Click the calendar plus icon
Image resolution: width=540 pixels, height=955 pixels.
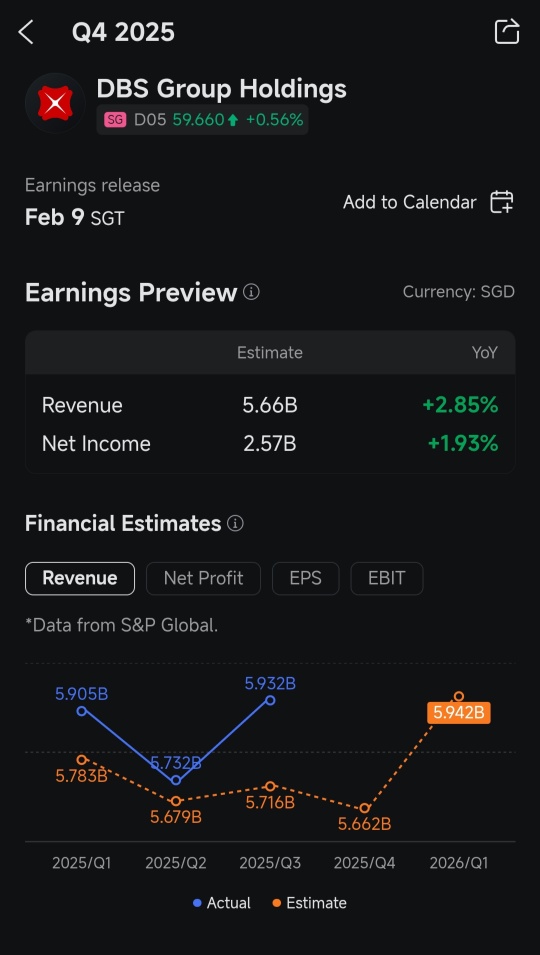click(x=502, y=202)
